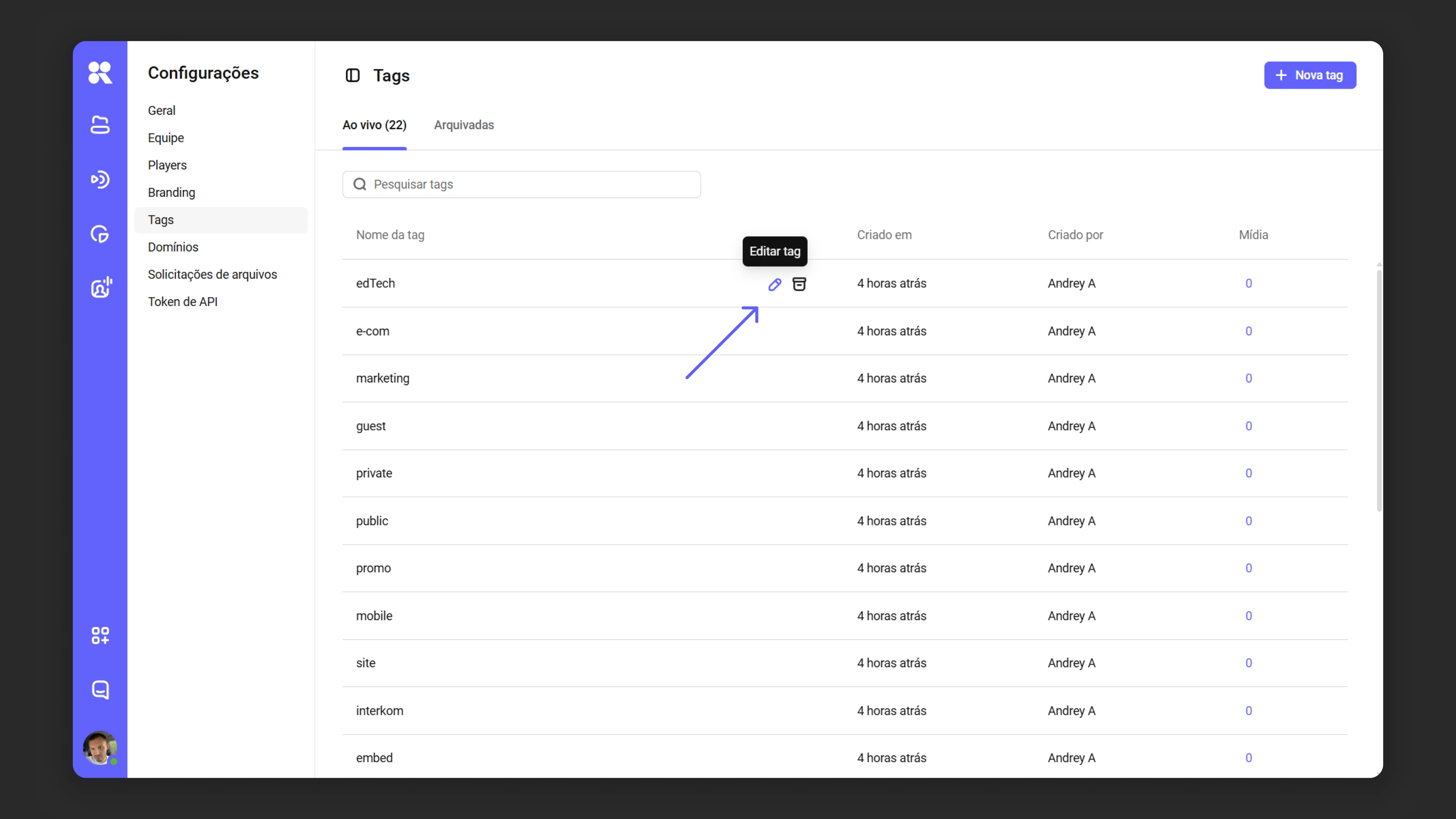Image resolution: width=1456 pixels, height=819 pixels.
Task: Open the player broadcast icon in the sidebar
Action: pyautogui.click(x=100, y=179)
